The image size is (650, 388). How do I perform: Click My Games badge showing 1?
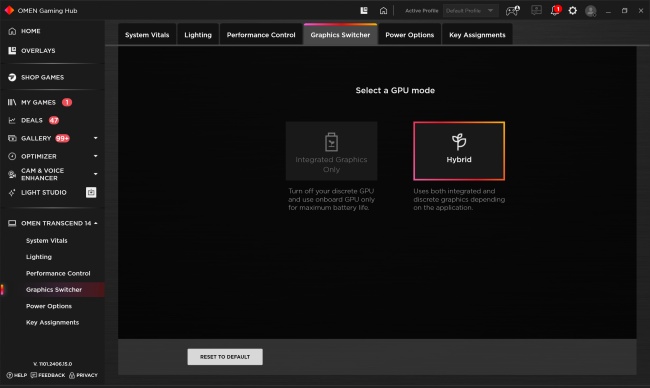pos(67,102)
